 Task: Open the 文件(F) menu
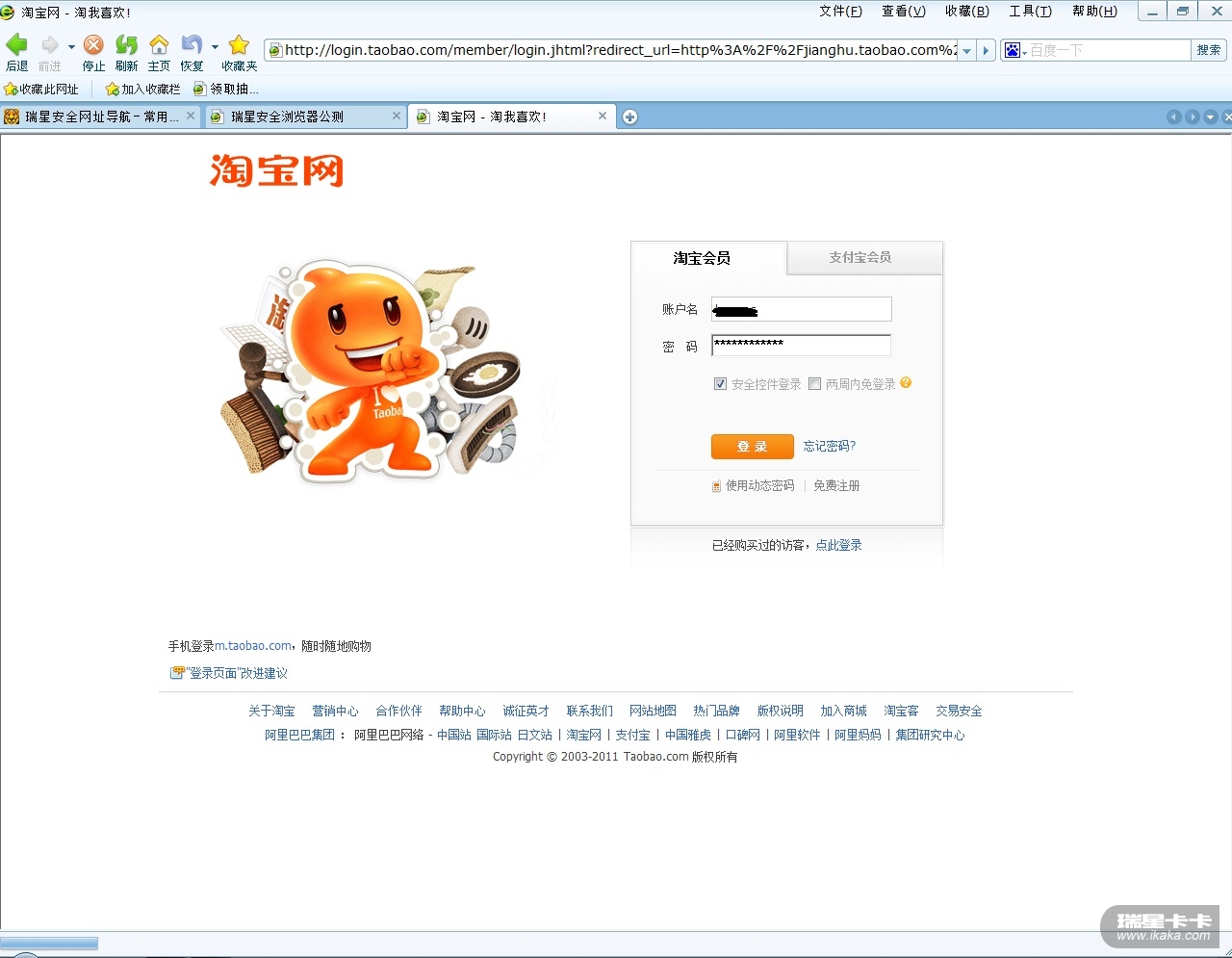(x=840, y=12)
